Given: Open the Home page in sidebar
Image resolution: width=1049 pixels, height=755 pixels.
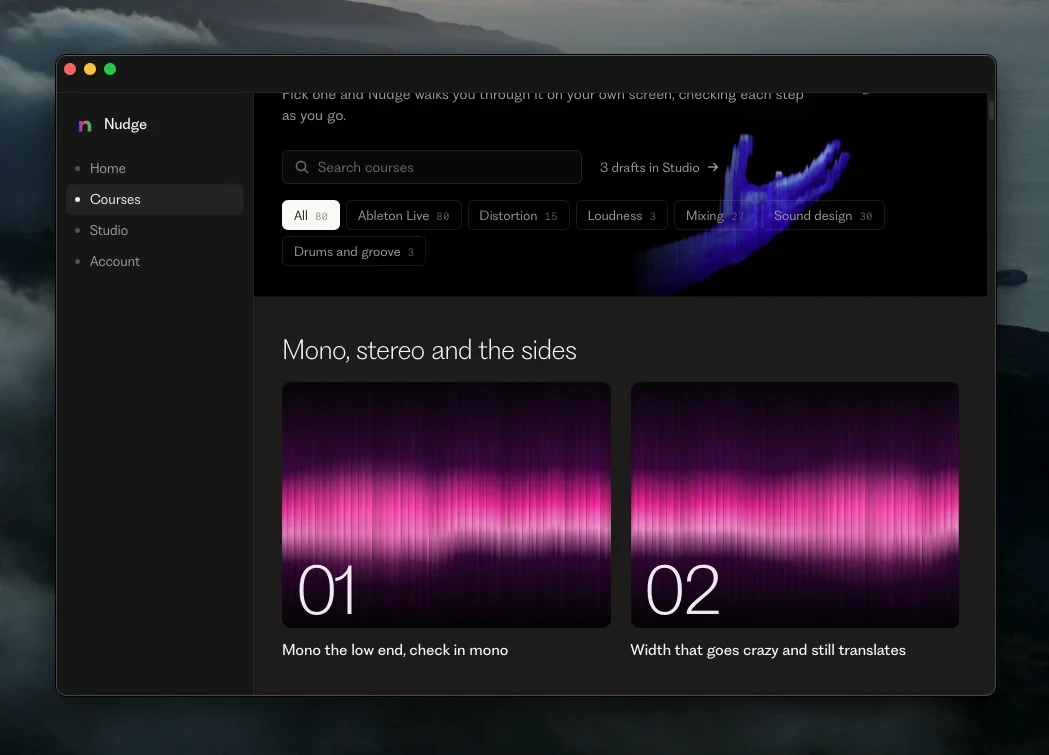Looking at the screenshot, I should click(x=154, y=169).
